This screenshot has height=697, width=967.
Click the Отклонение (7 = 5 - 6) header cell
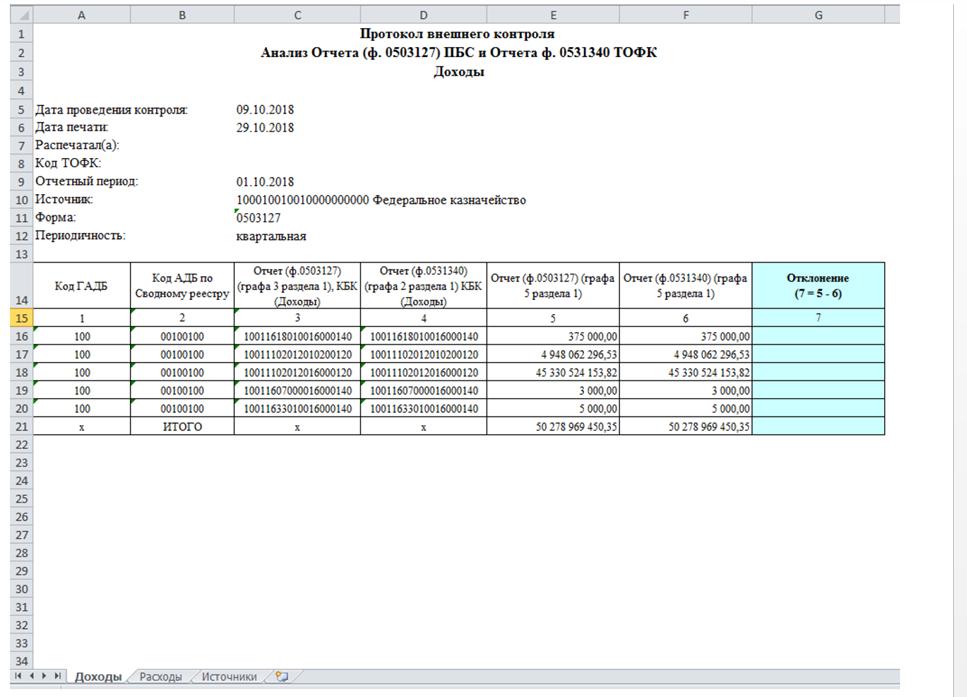click(x=818, y=286)
